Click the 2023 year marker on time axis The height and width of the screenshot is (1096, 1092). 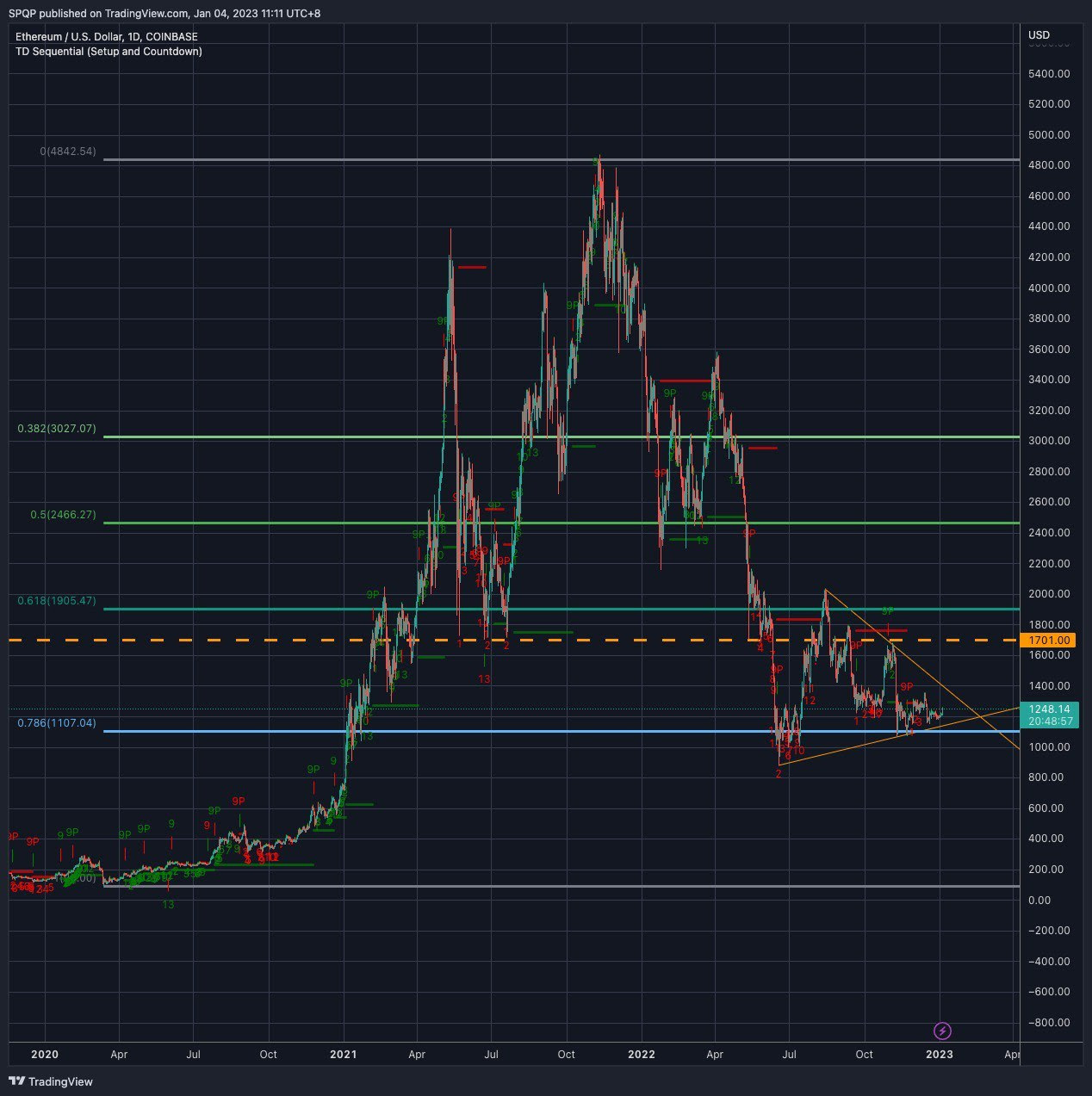940,1055
